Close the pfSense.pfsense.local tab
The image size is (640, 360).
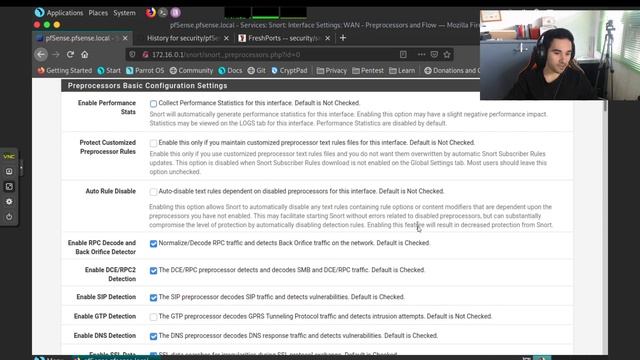(125, 38)
